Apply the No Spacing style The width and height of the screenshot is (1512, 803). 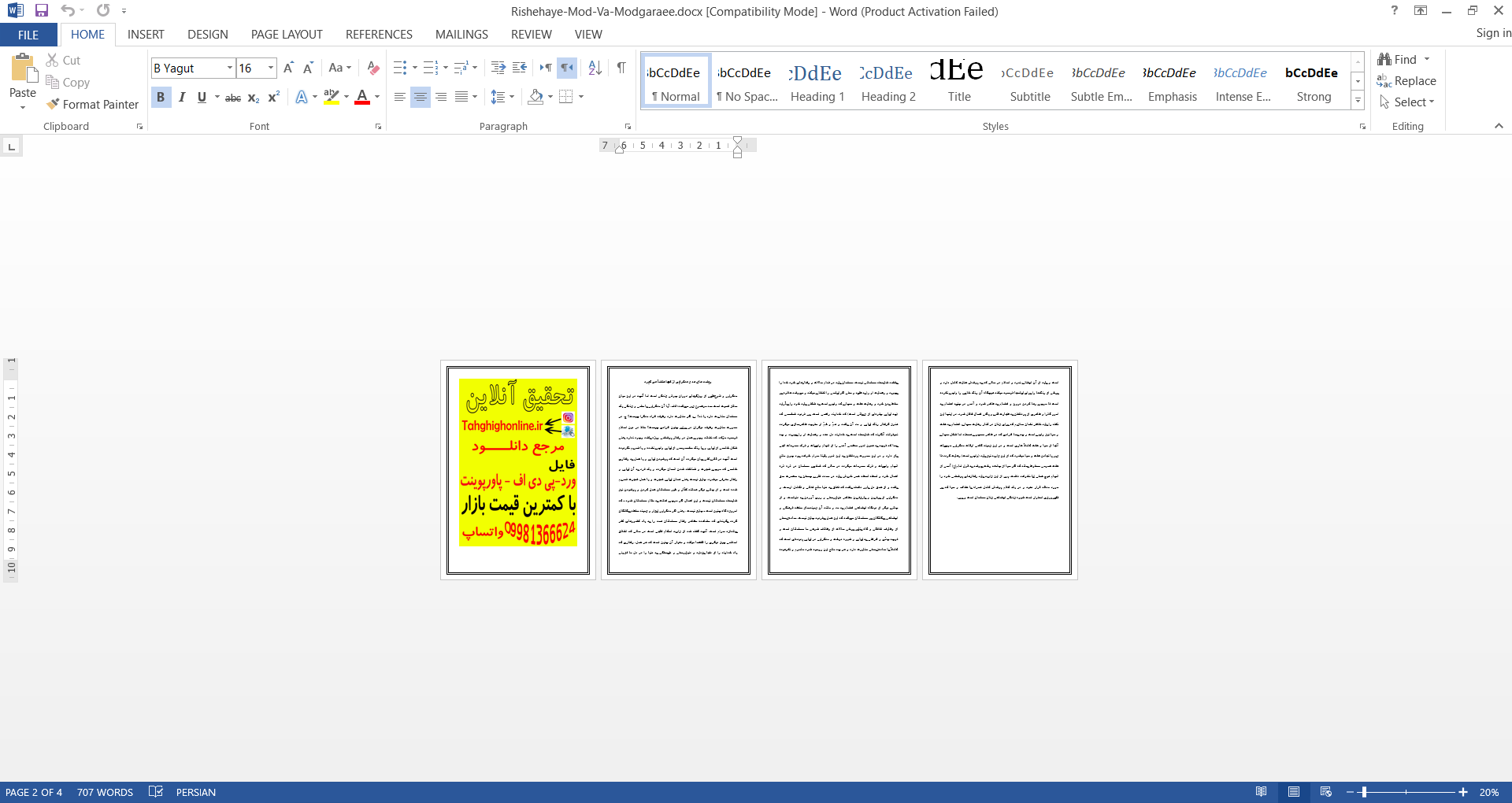747,82
